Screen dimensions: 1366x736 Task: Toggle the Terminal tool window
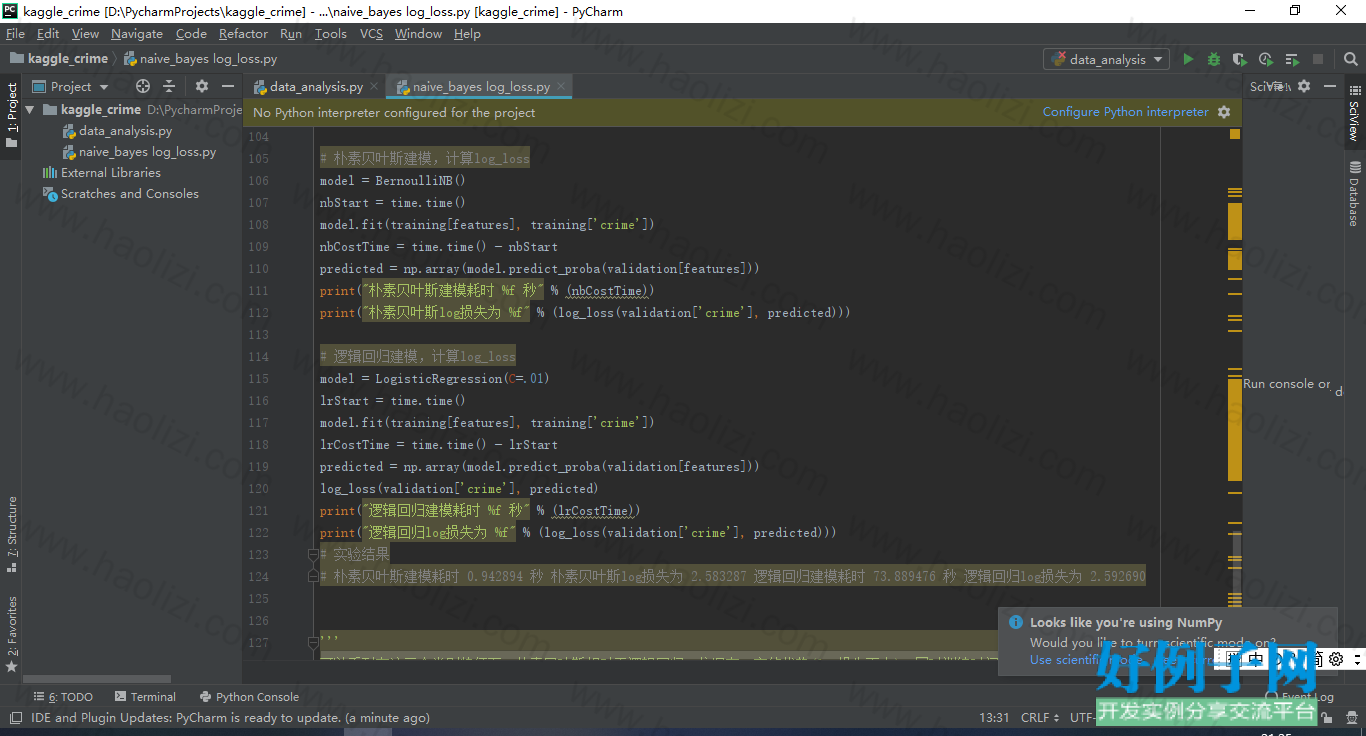(x=145, y=697)
